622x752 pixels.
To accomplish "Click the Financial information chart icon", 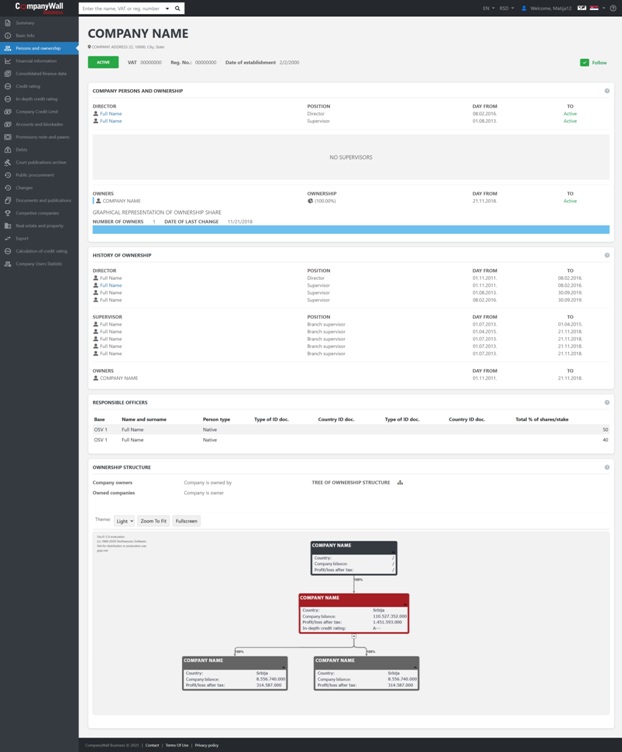I will coord(8,61).
